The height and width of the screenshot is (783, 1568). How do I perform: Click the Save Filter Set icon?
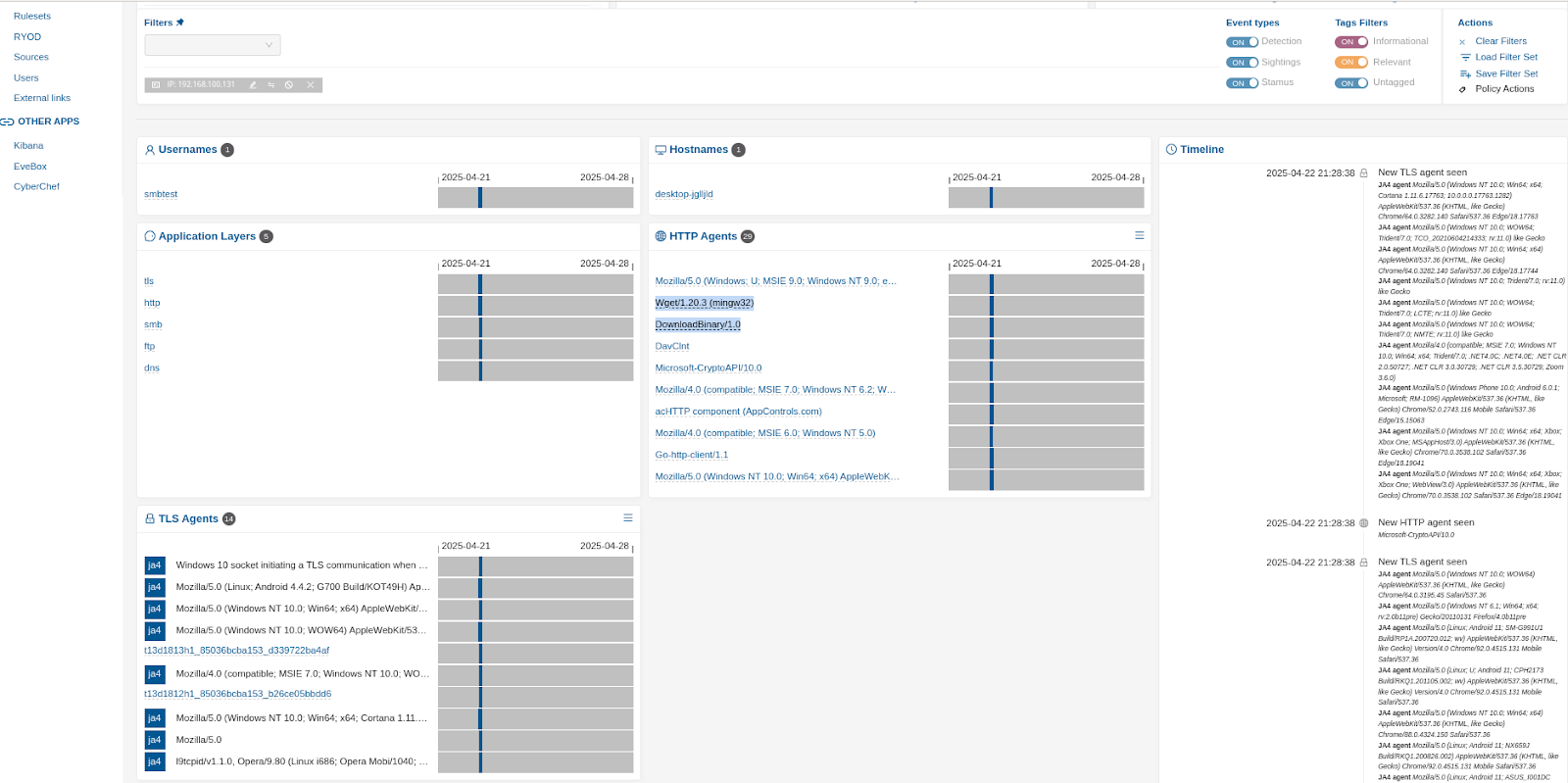point(1465,74)
